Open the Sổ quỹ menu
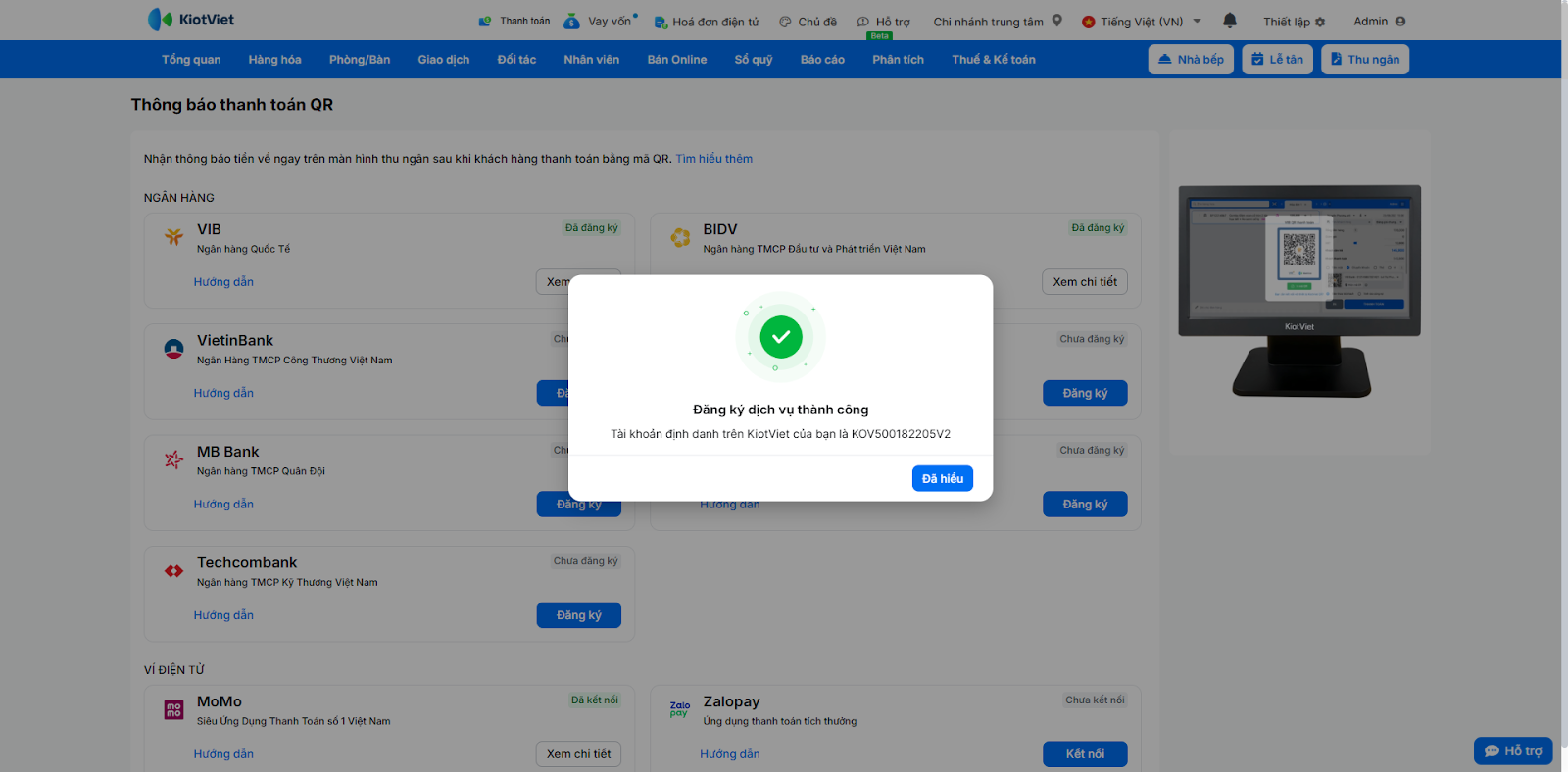Viewport: 1568px width, 772px height. click(x=754, y=60)
